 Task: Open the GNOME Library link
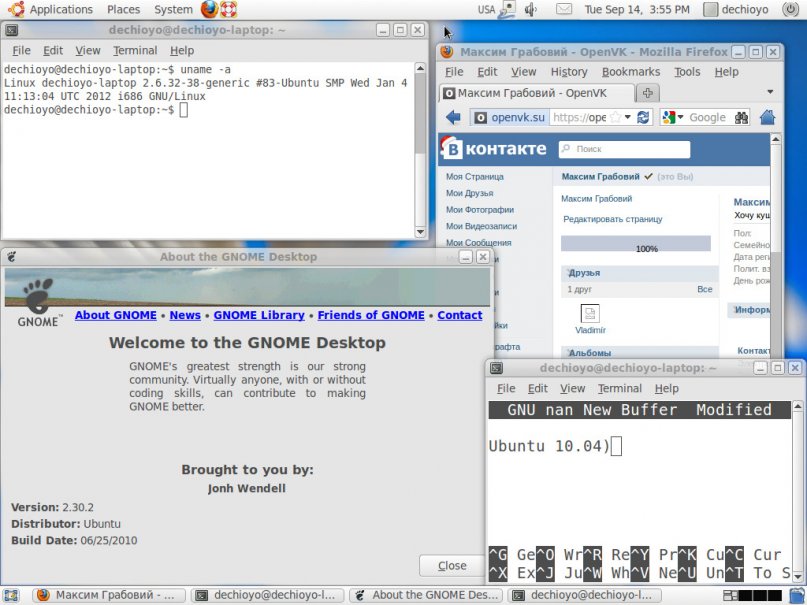point(259,315)
